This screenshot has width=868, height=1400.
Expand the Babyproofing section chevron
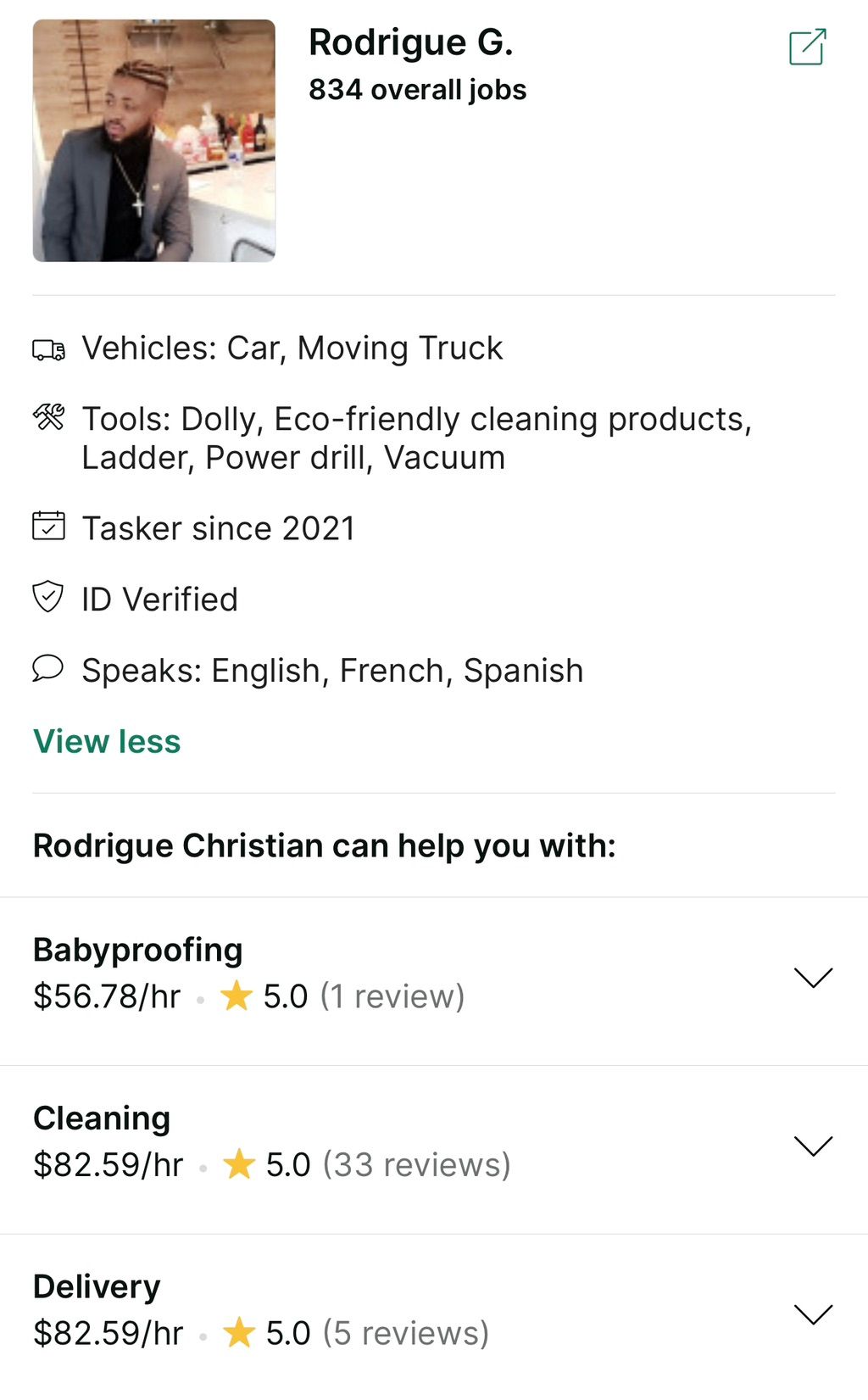click(814, 977)
